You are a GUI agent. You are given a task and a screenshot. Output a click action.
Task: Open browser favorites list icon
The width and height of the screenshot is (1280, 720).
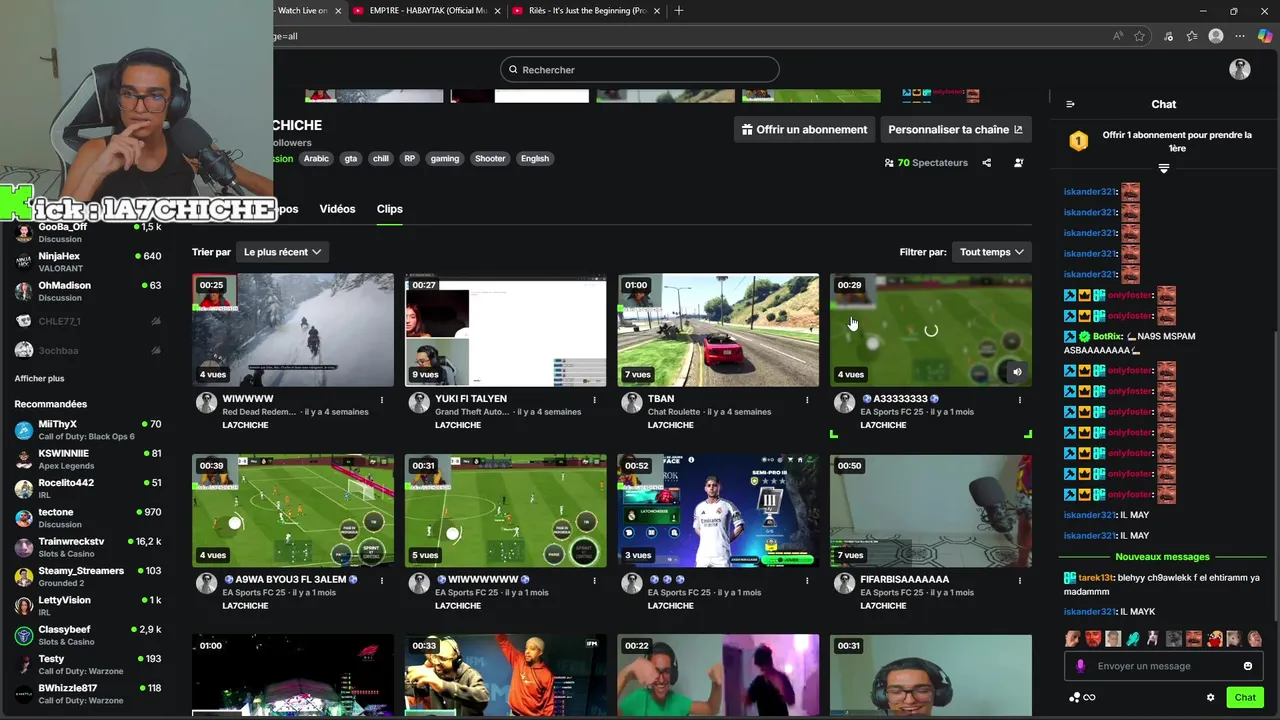tap(1192, 36)
